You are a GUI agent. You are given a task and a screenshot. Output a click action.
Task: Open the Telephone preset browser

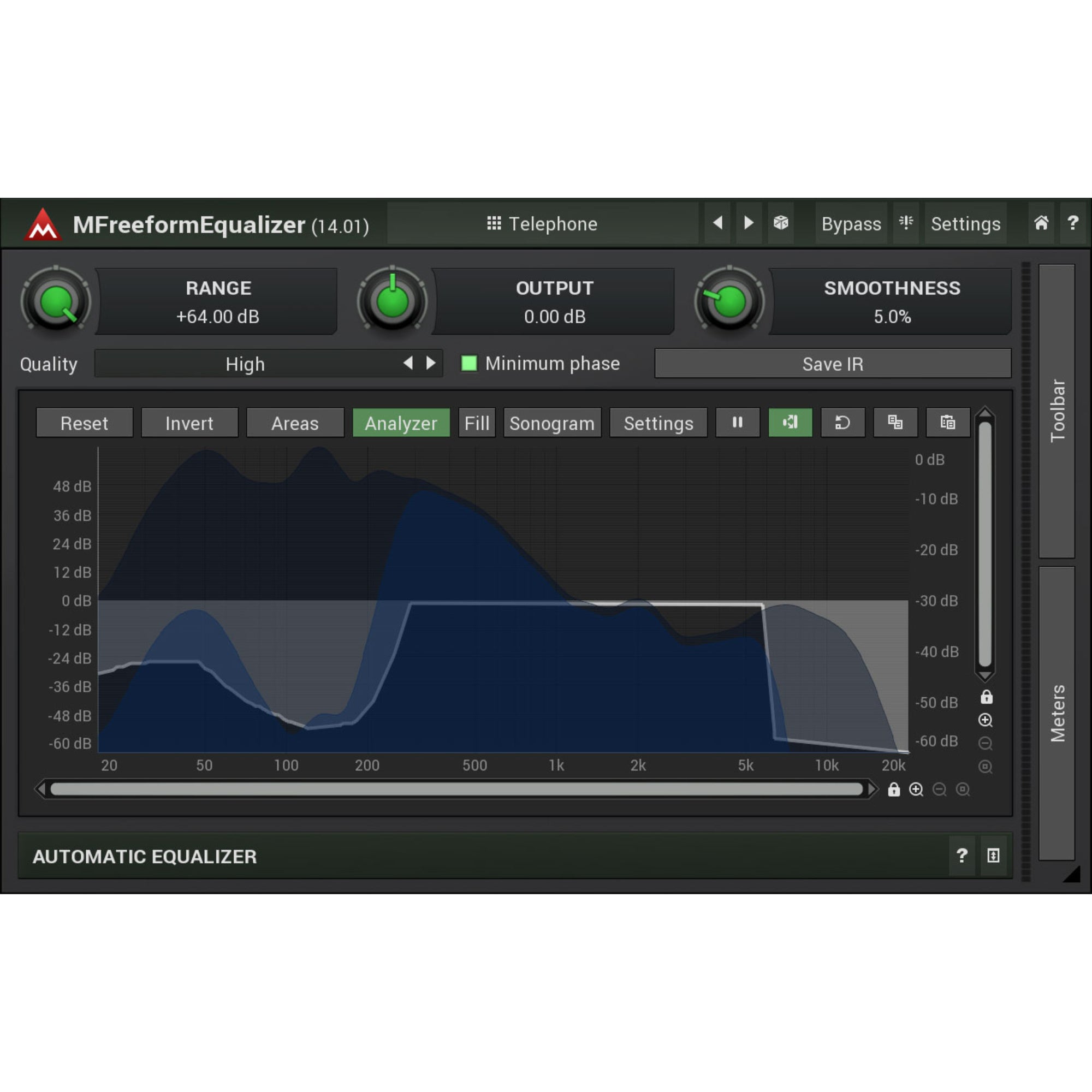543,224
